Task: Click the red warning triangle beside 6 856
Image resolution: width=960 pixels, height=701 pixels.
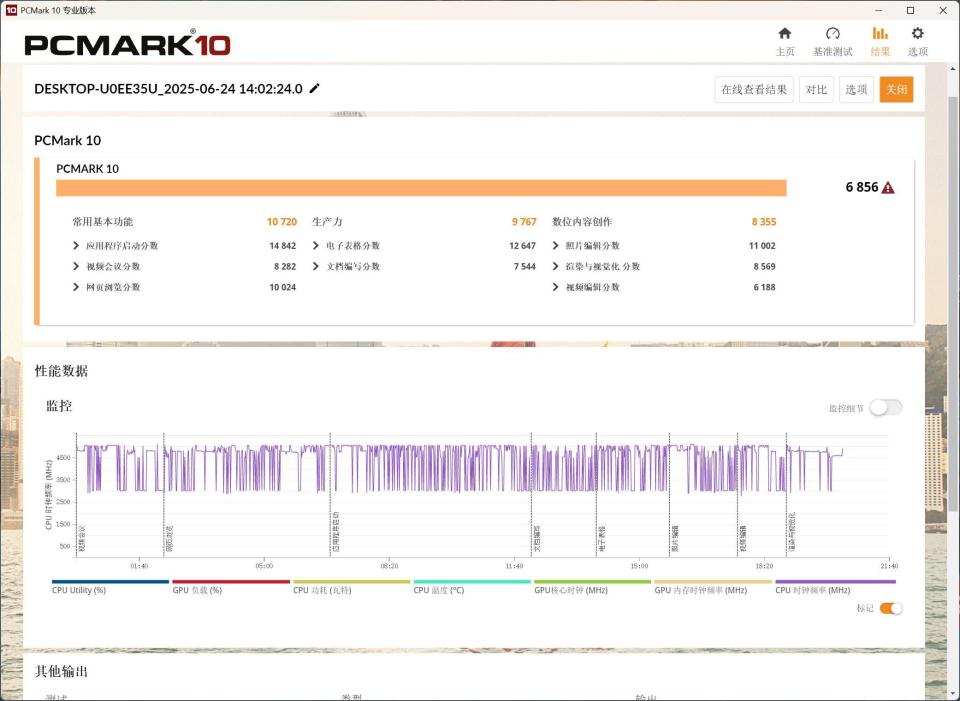Action: (888, 188)
